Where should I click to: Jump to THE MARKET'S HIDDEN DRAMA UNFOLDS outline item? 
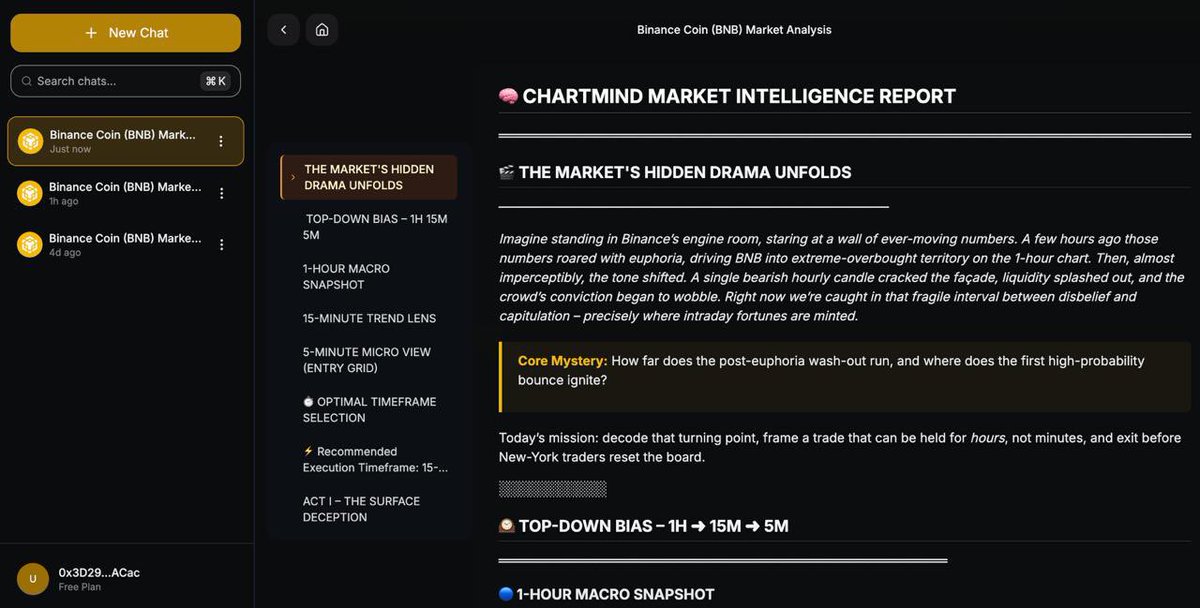pos(369,177)
